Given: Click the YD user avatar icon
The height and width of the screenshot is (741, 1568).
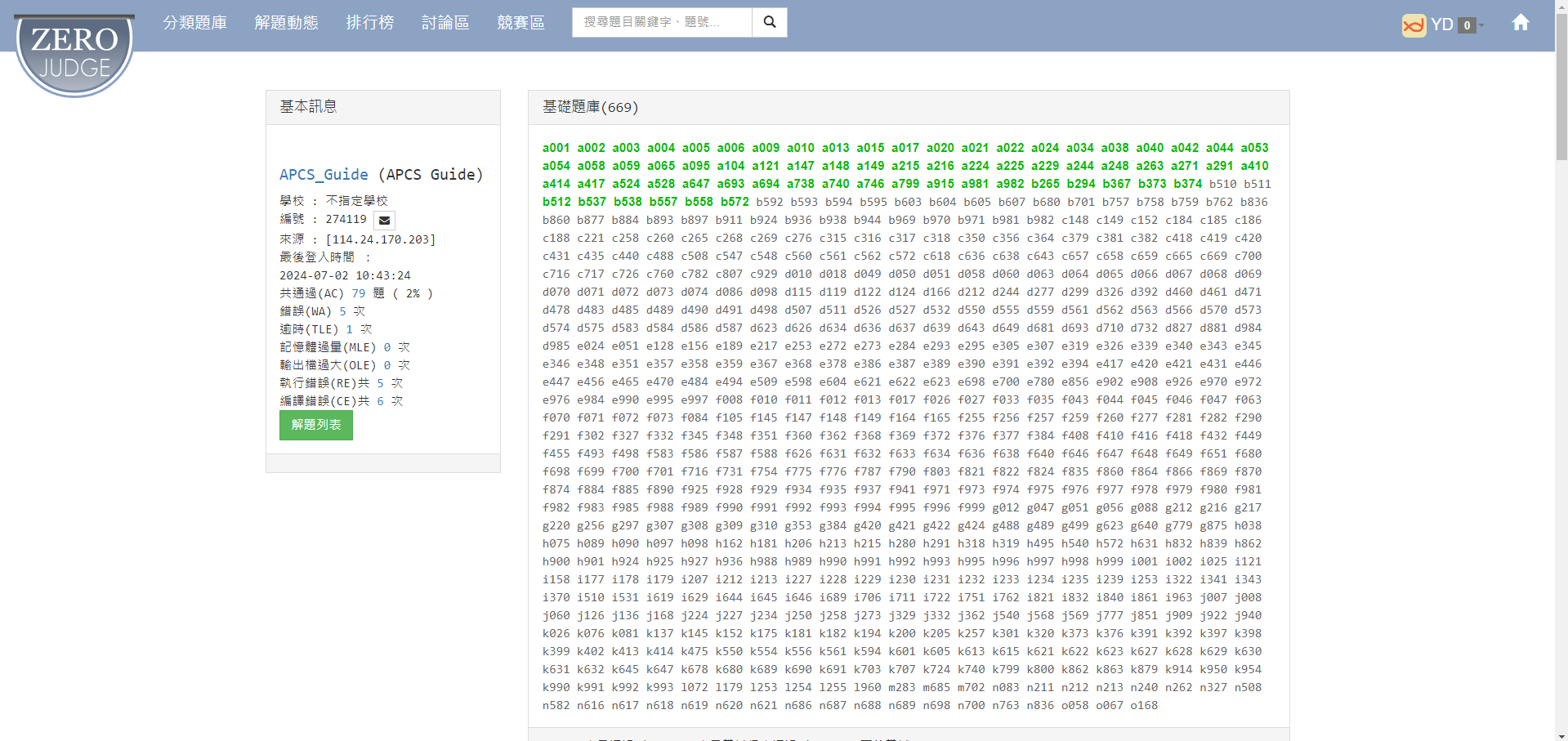Looking at the screenshot, I should click(x=1413, y=25).
